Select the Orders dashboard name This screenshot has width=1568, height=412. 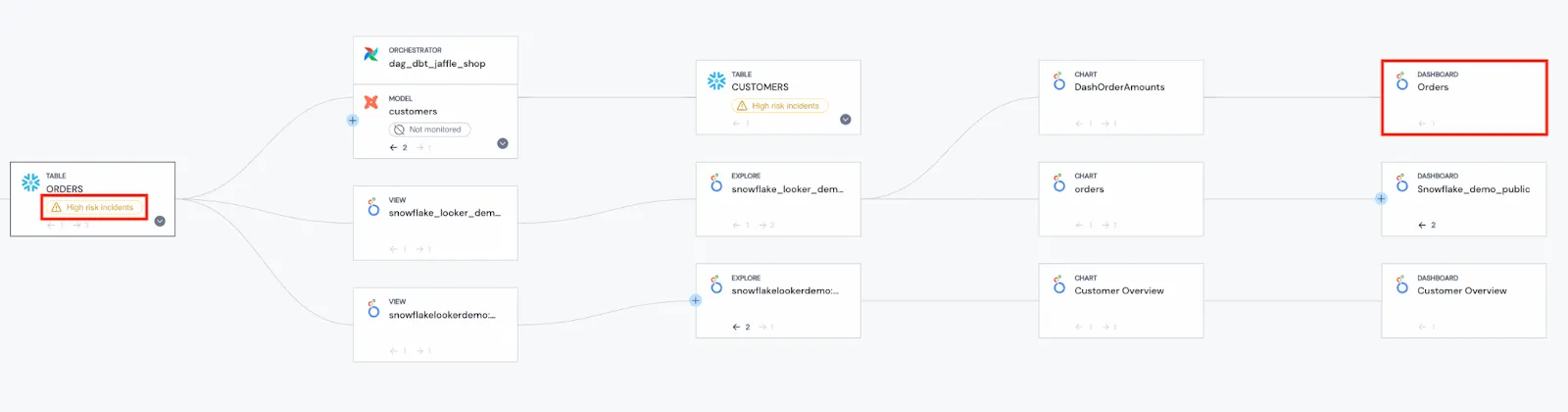coord(1433,87)
